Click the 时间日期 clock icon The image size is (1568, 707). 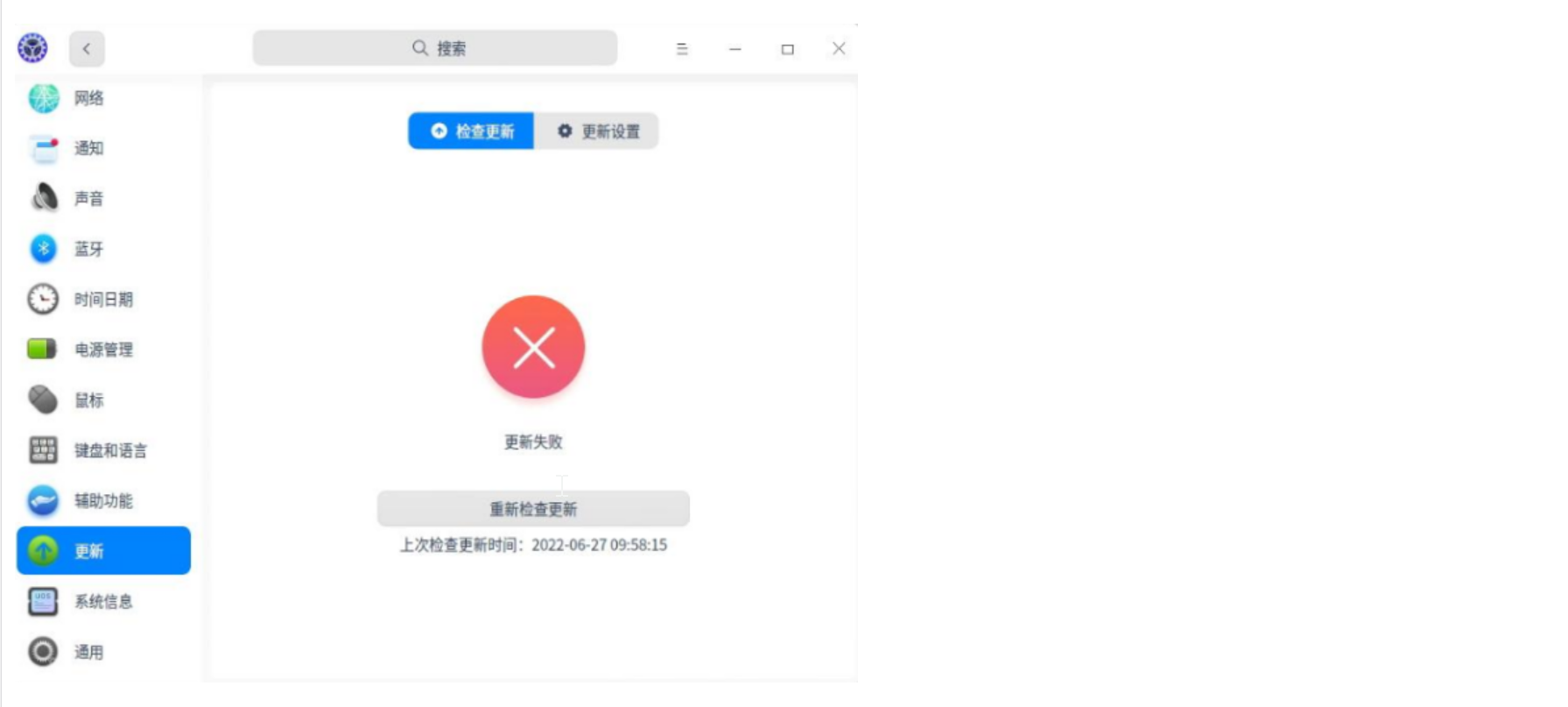tap(43, 300)
